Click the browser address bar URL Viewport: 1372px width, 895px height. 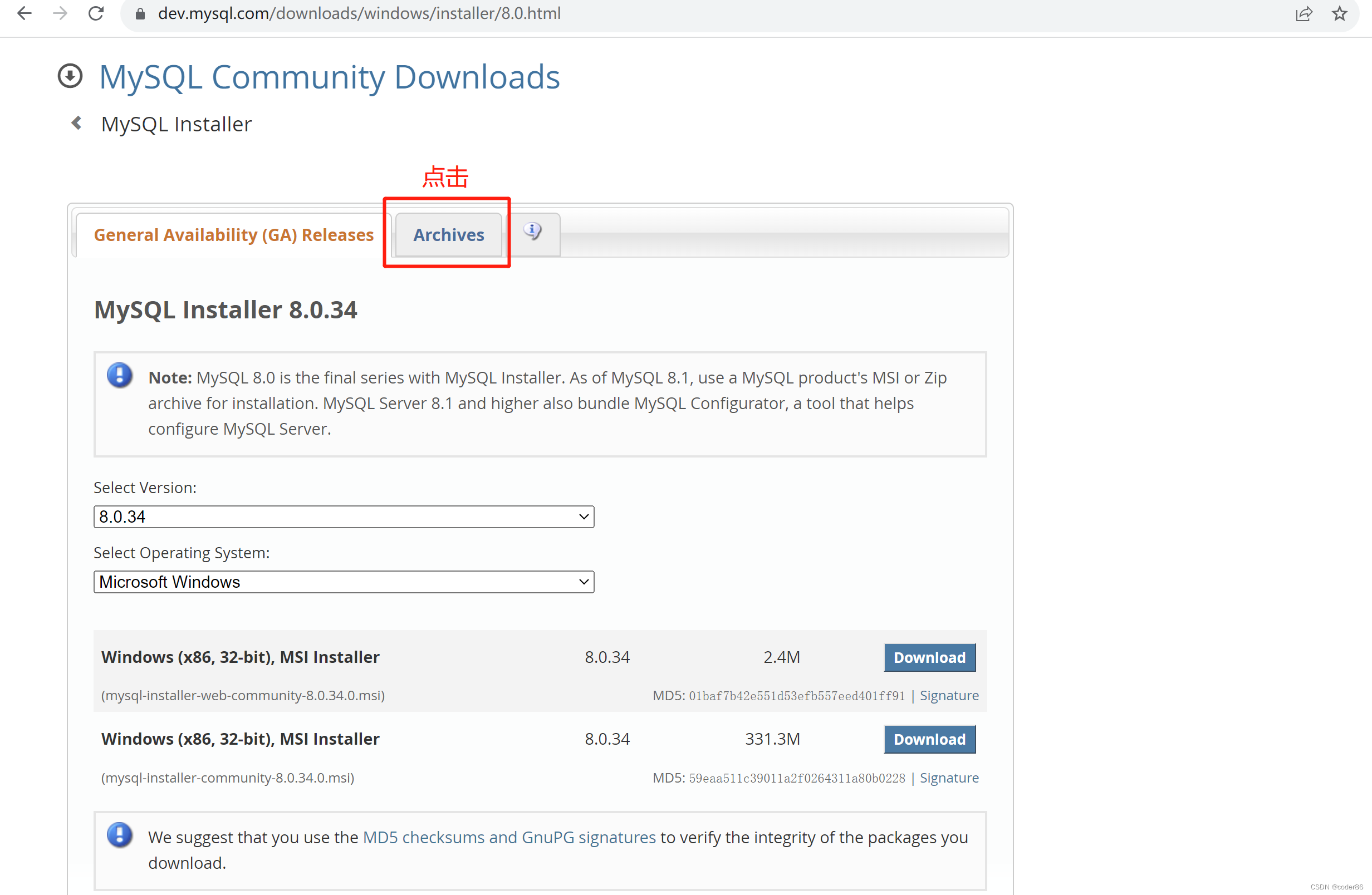click(x=359, y=13)
